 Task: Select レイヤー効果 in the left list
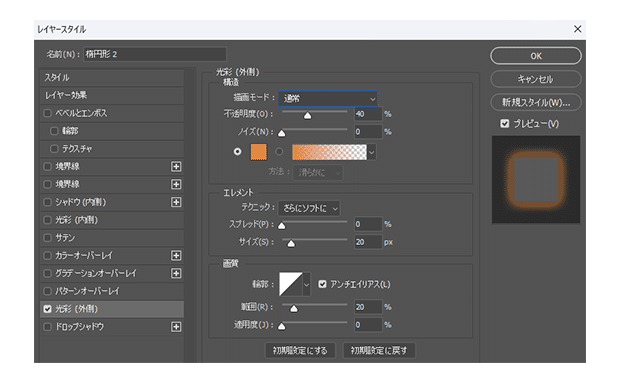tap(112, 95)
